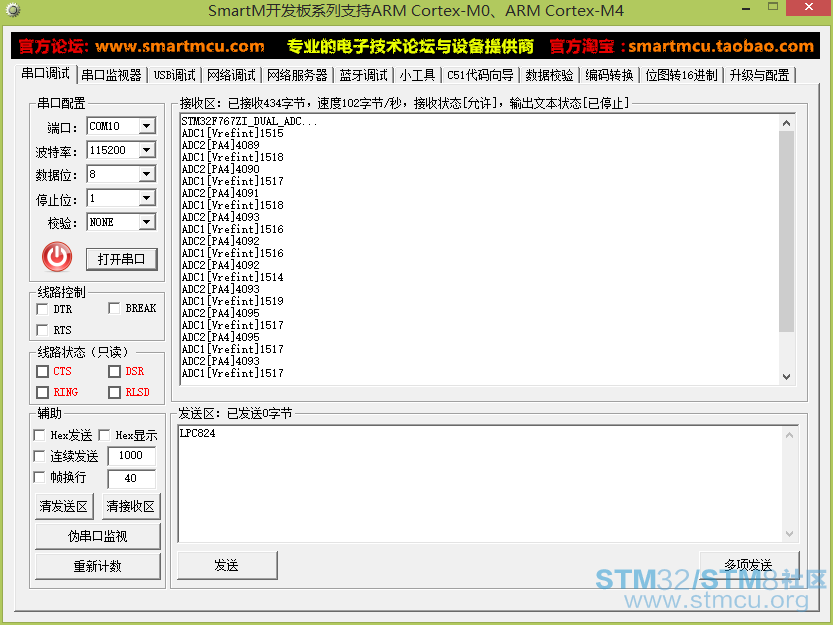Expand the 数据位 dropdown
Viewport: 833px width, 625px height.
coord(147,174)
